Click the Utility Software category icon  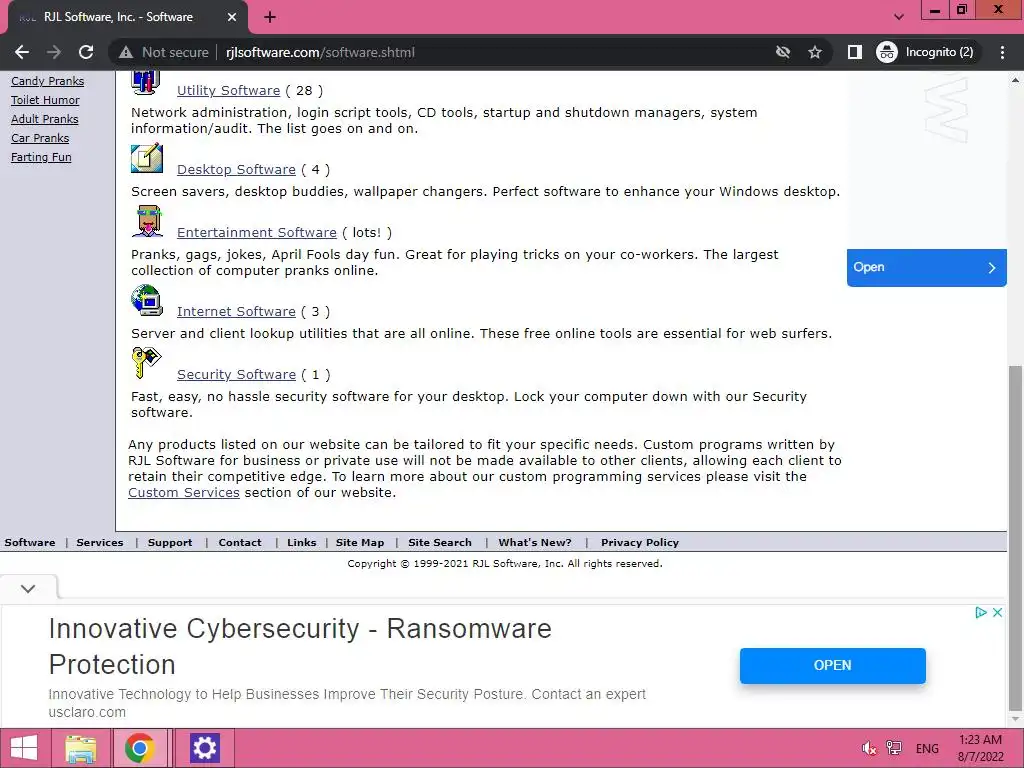pos(146,83)
